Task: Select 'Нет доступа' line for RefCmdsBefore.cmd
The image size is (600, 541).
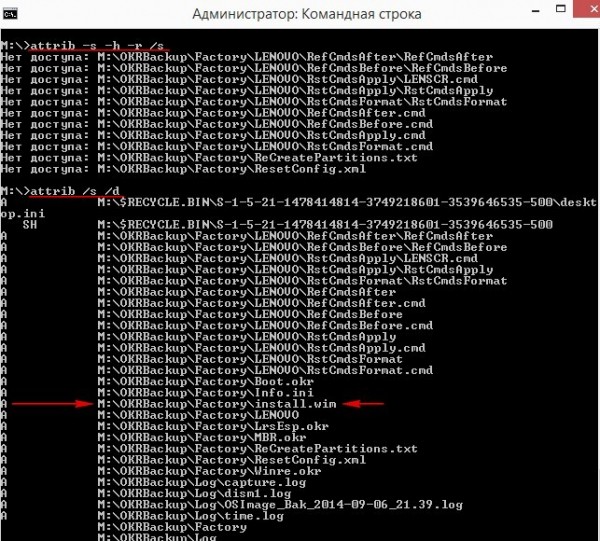Action: pyautogui.click(x=217, y=124)
